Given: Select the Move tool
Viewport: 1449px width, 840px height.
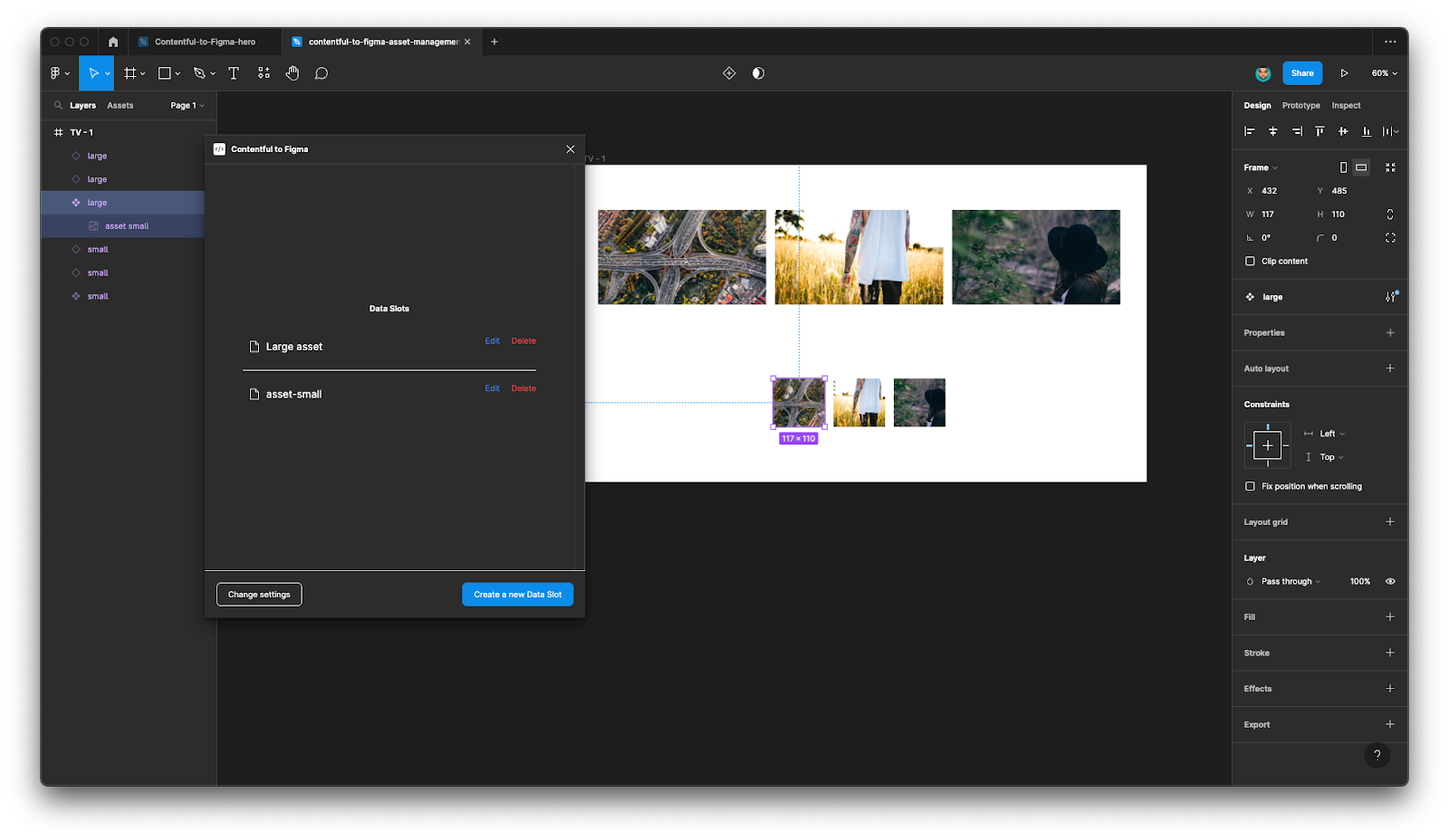Looking at the screenshot, I should click(x=95, y=73).
